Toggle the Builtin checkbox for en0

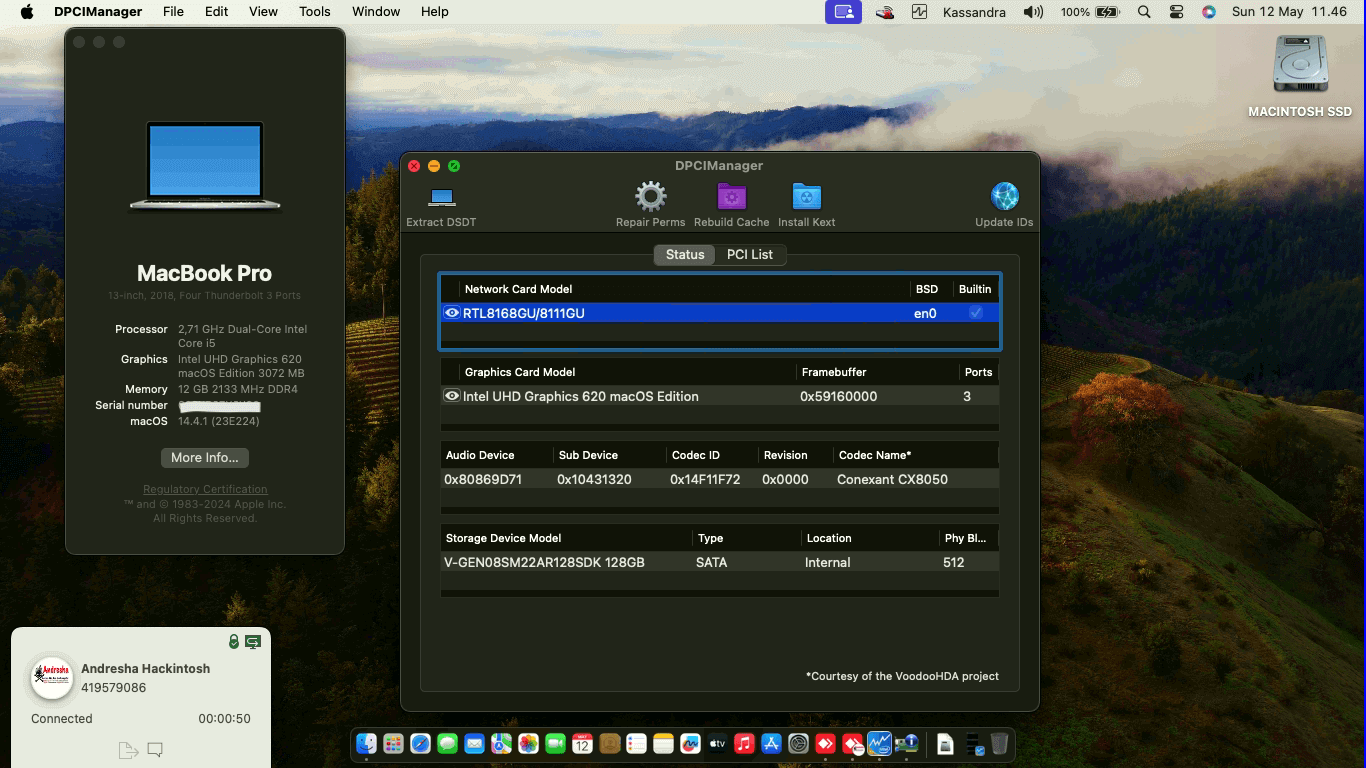pos(976,313)
